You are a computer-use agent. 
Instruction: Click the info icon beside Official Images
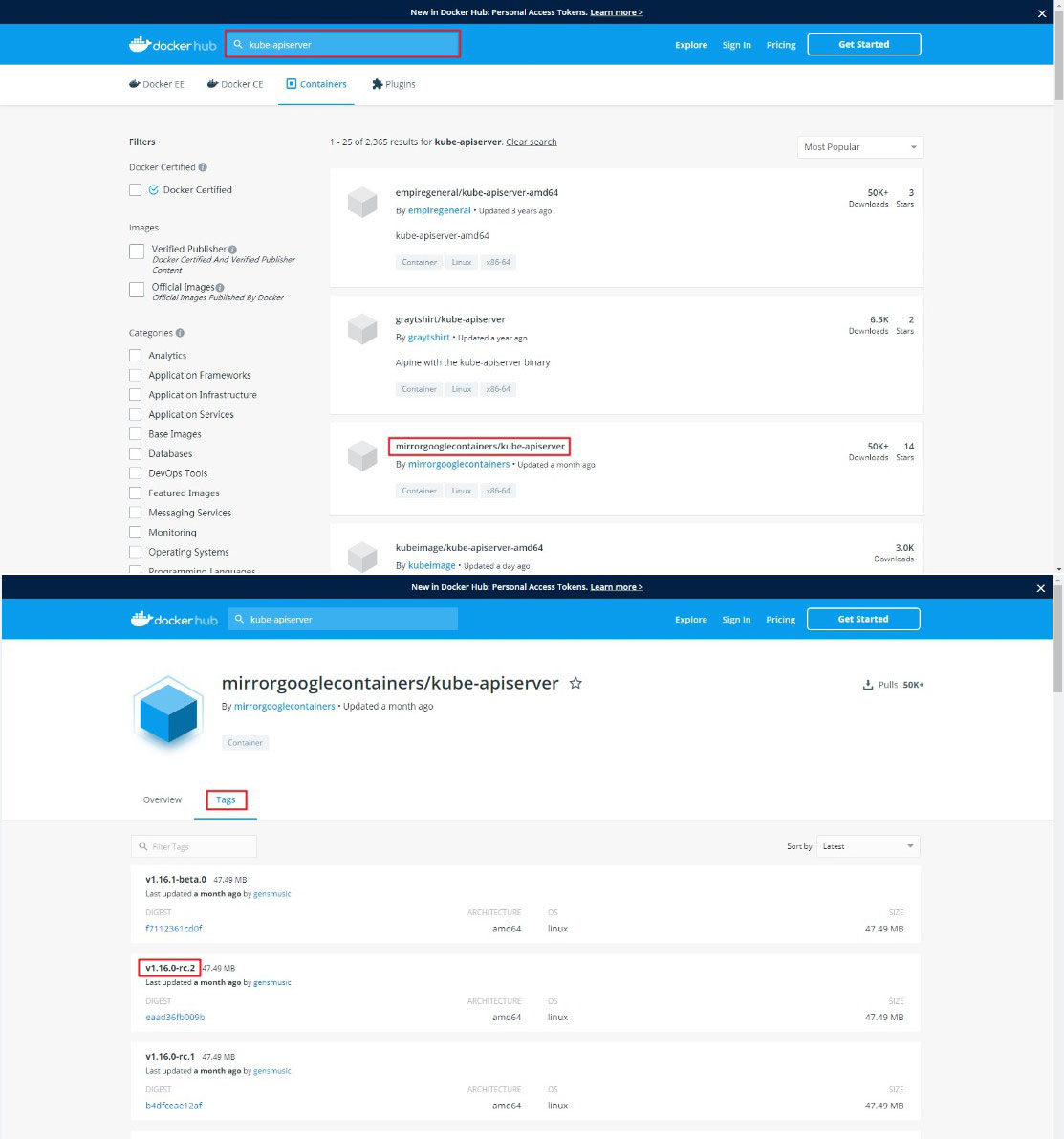tap(220, 287)
